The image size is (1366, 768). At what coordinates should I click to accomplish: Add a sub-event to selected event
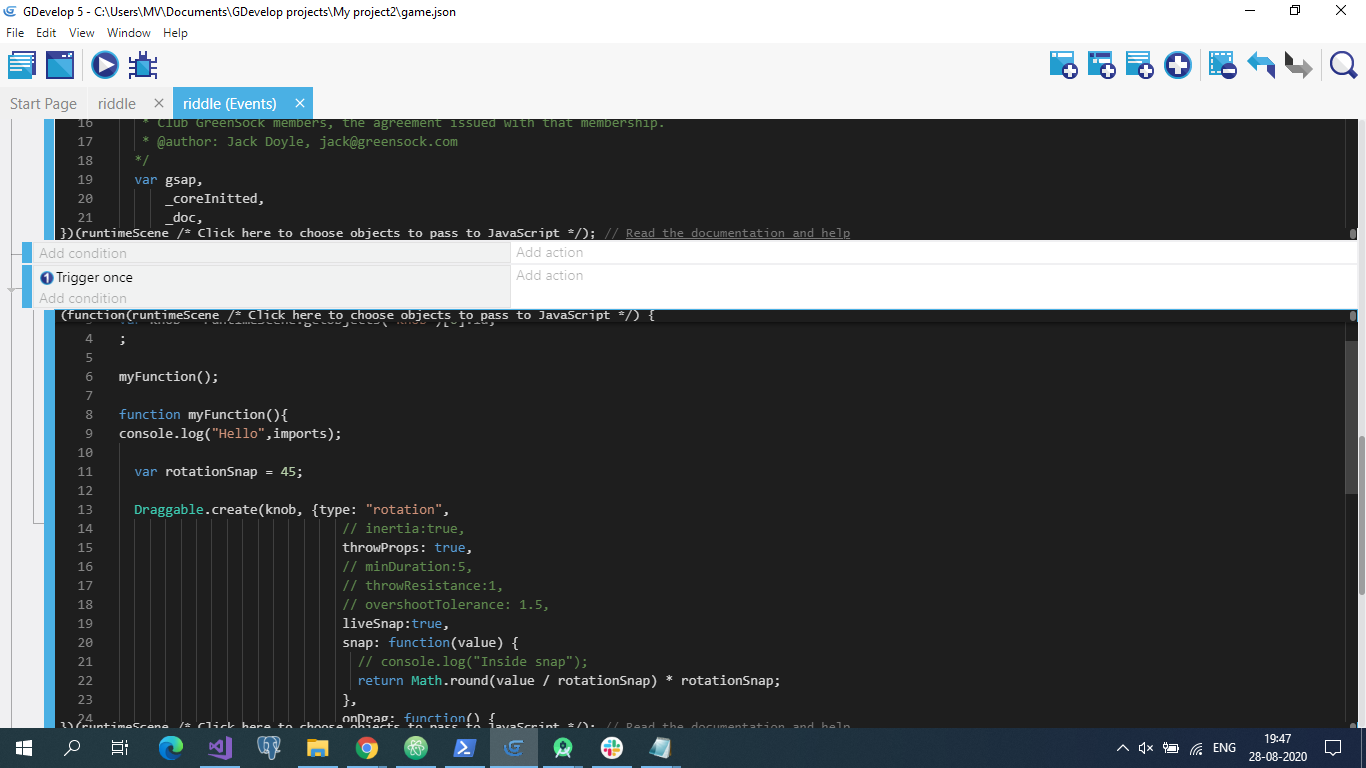point(1101,66)
